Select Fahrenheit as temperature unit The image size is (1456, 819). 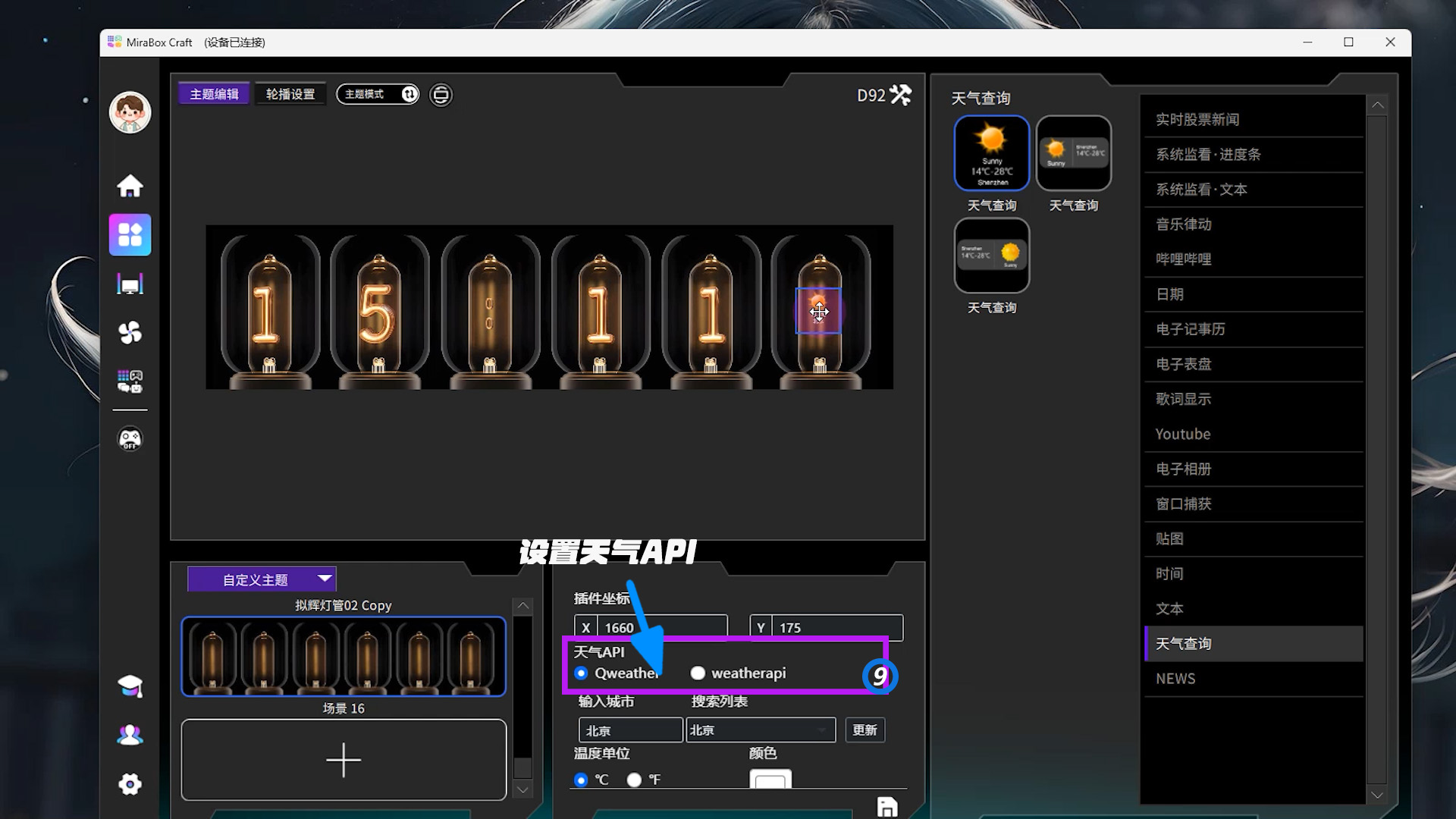point(635,780)
